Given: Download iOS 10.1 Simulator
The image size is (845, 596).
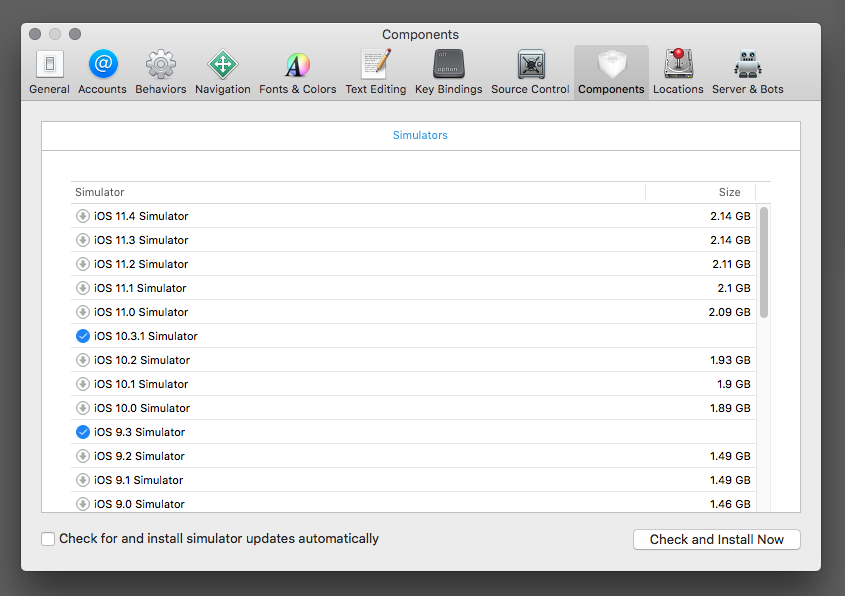Looking at the screenshot, I should (82, 384).
